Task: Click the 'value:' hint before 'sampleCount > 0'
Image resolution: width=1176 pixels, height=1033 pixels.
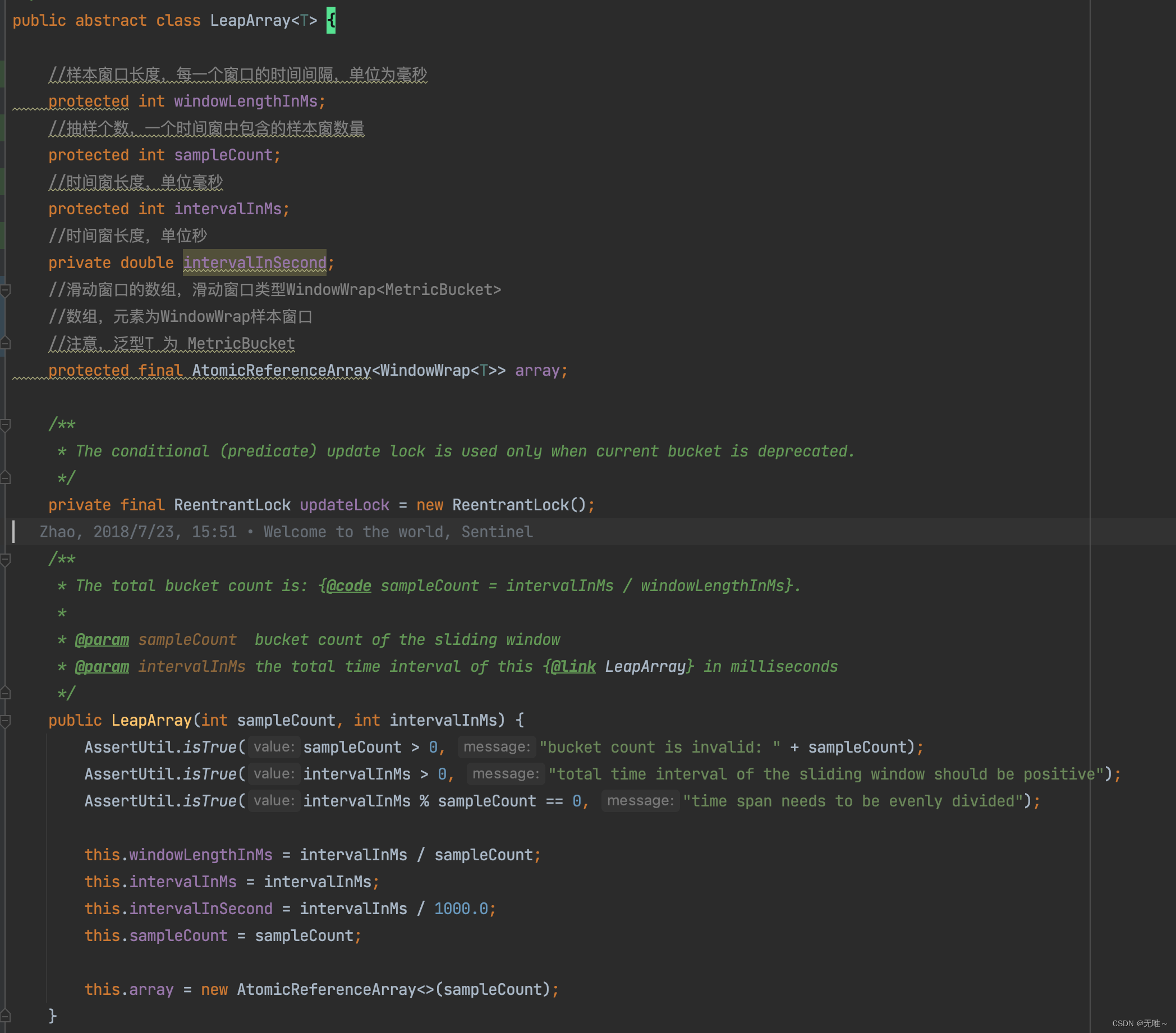Action: pos(274,746)
